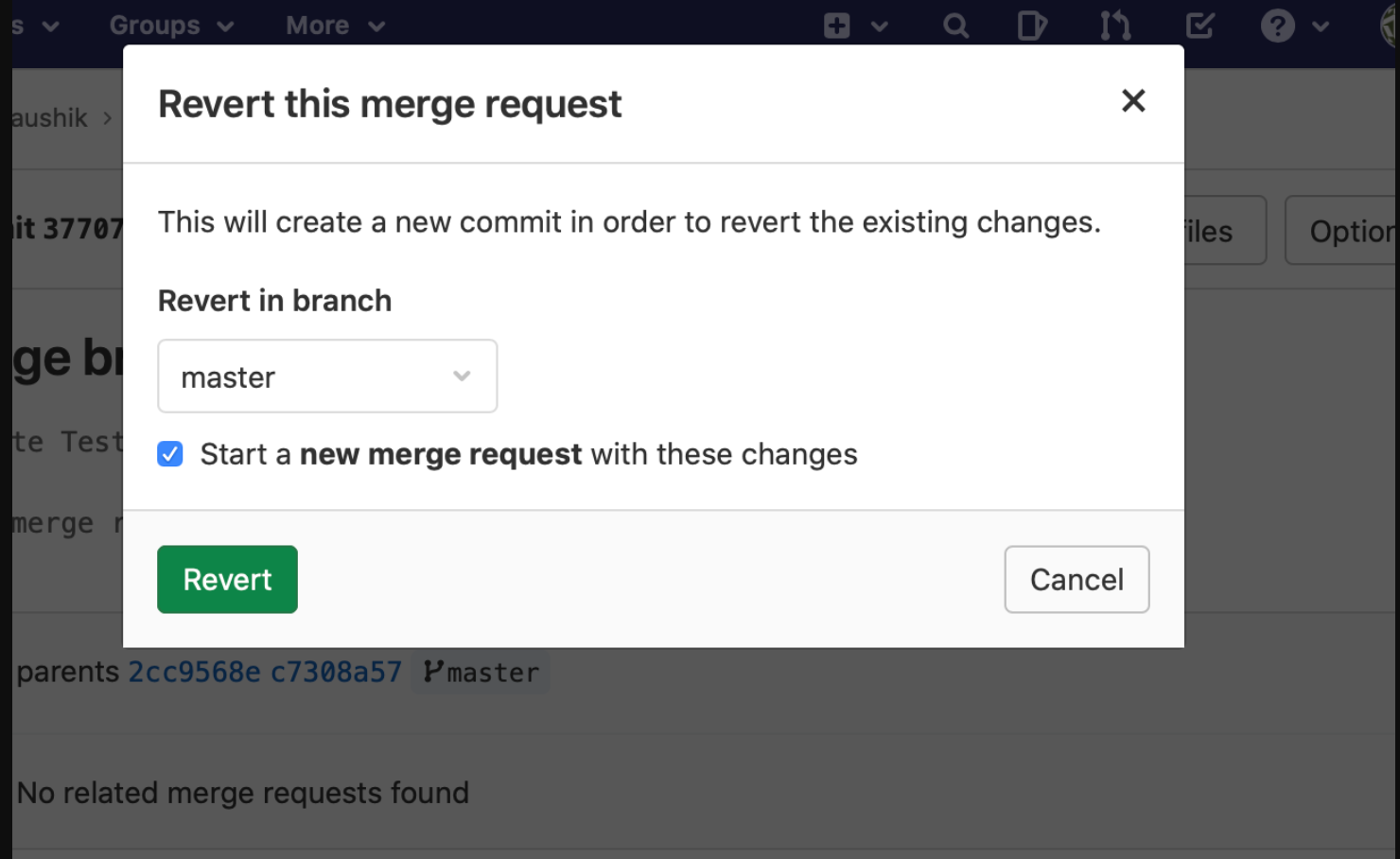Uncheck Start a new merge request checkbox

tap(170, 454)
